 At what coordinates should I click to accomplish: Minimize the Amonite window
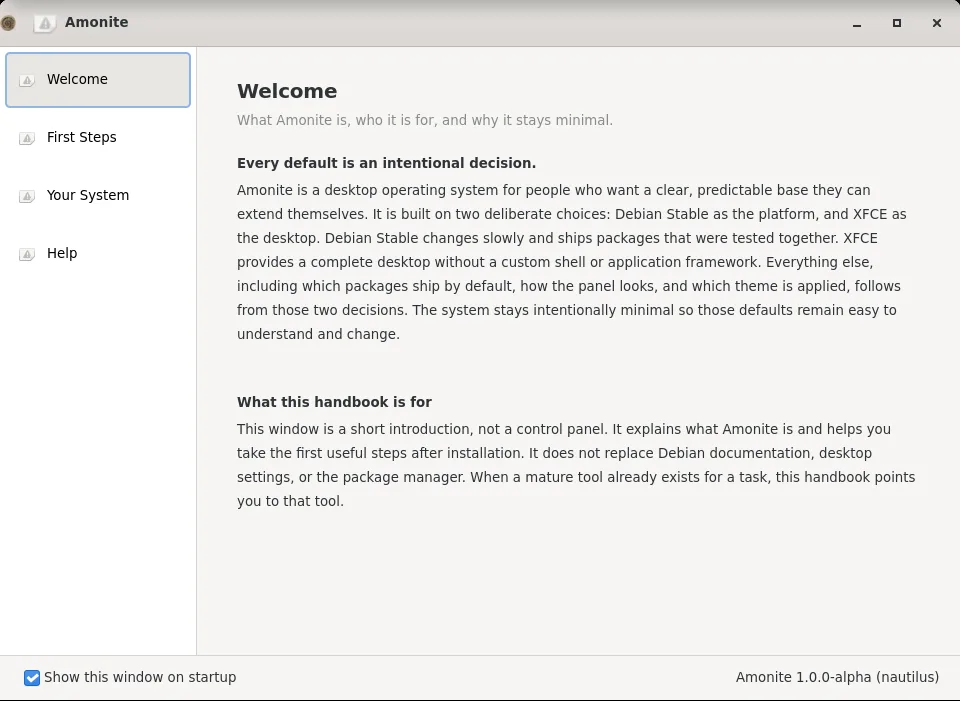click(857, 23)
